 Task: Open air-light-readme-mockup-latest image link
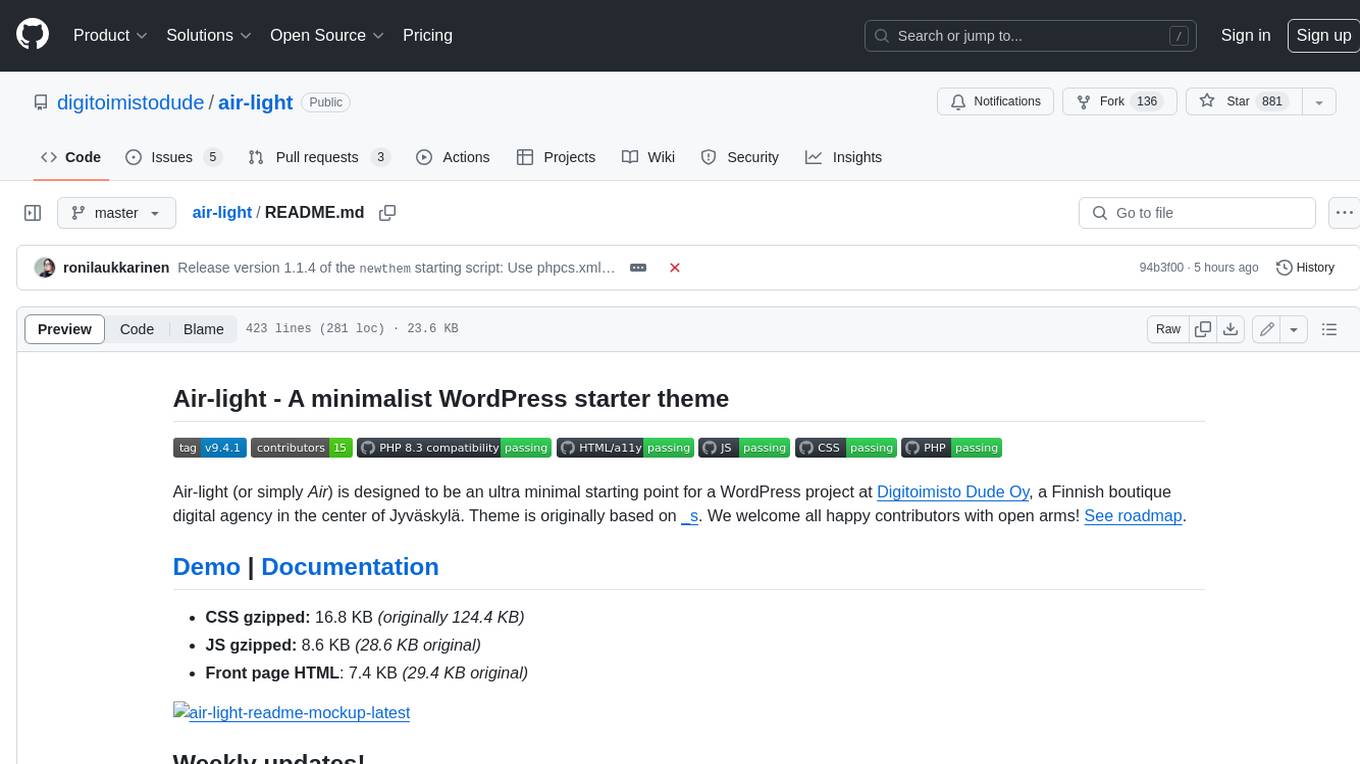coord(291,713)
